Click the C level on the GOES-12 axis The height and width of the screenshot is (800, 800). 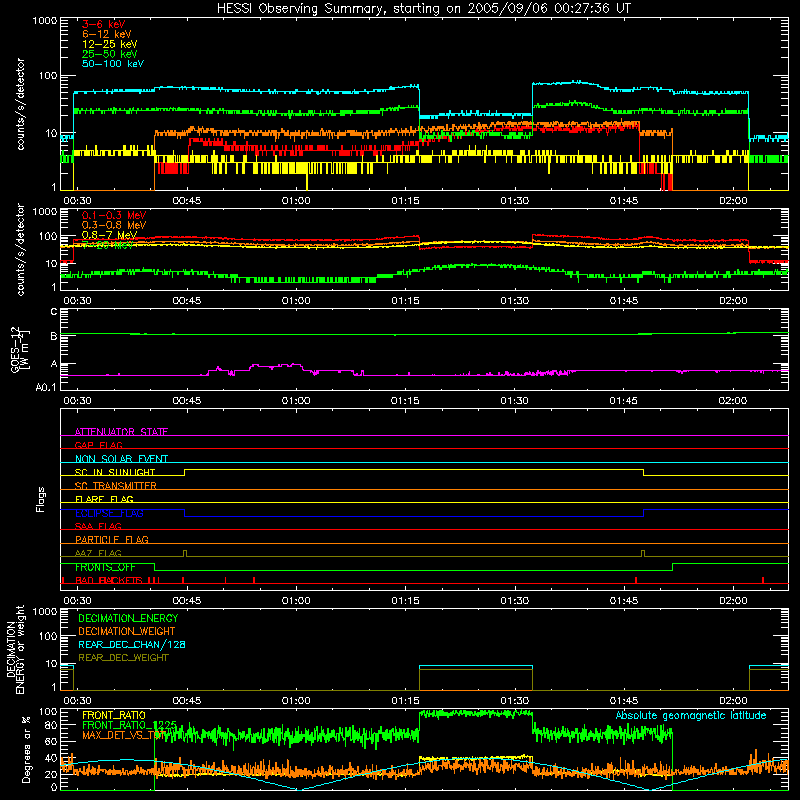(x=54, y=312)
